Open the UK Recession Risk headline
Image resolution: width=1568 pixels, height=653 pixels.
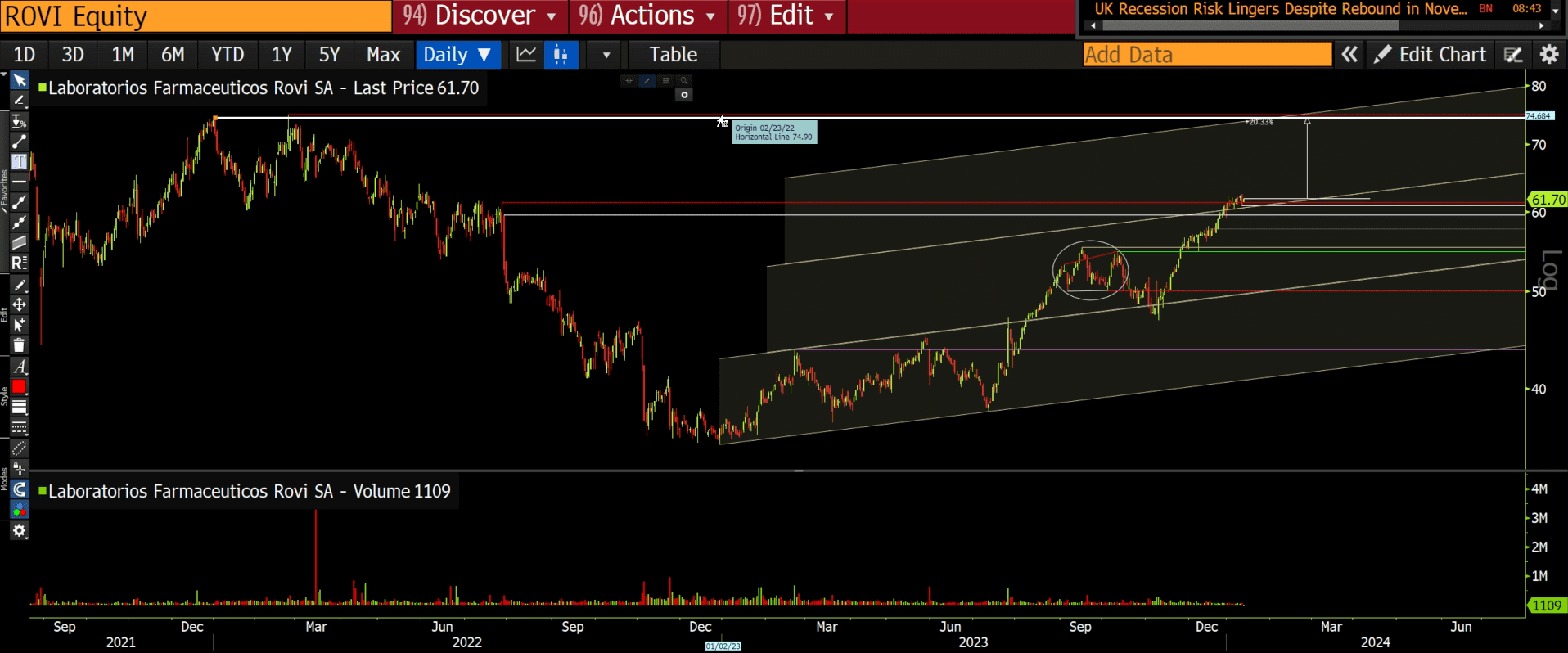click(x=1280, y=9)
